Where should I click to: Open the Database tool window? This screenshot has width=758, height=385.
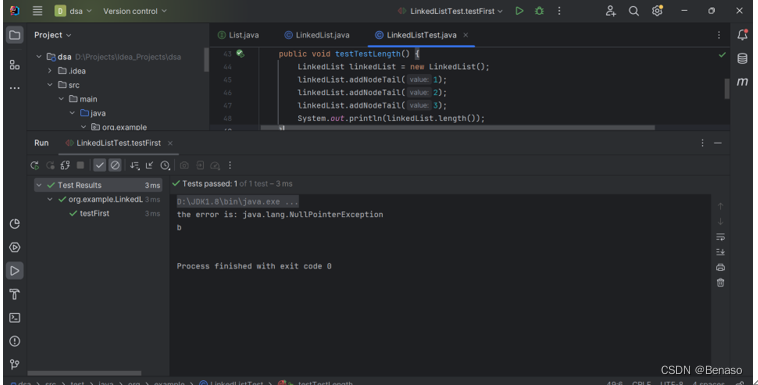click(742, 59)
